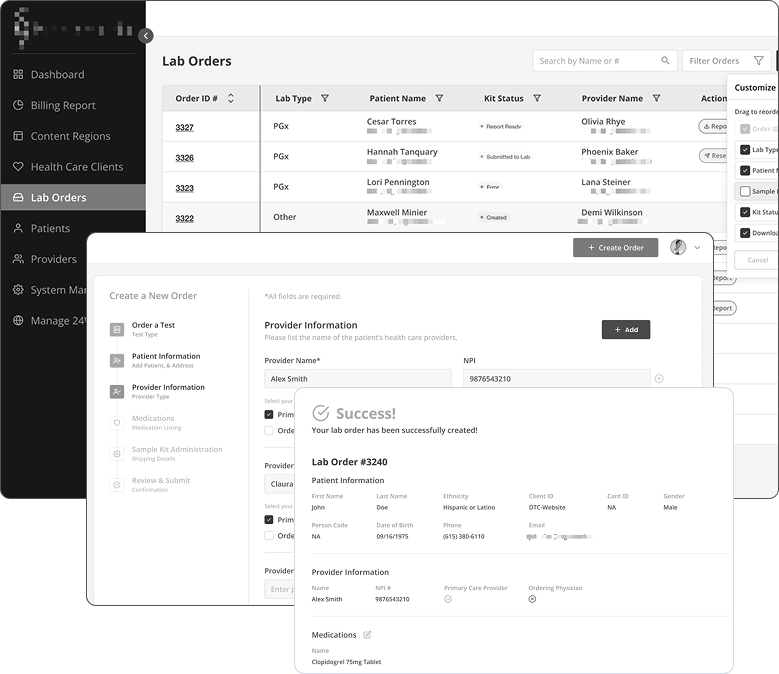Uncheck the Kit Status column checkbox
The image size is (779, 674).
(745, 212)
